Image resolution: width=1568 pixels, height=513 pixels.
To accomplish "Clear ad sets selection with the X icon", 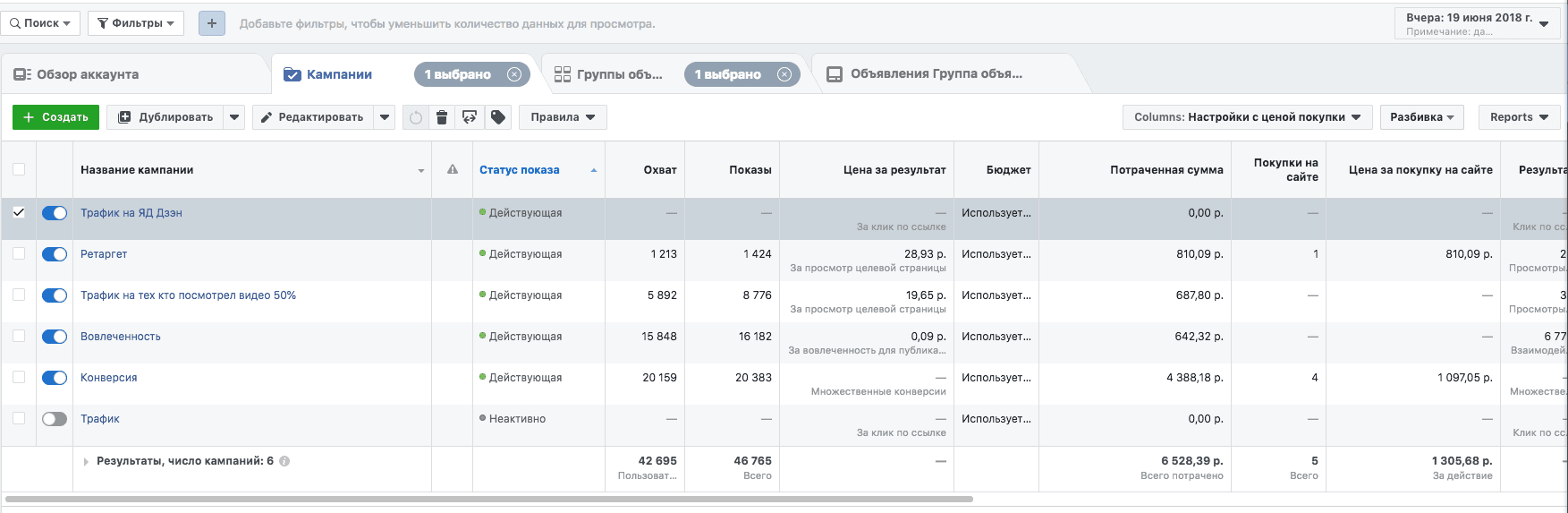I will click(784, 74).
